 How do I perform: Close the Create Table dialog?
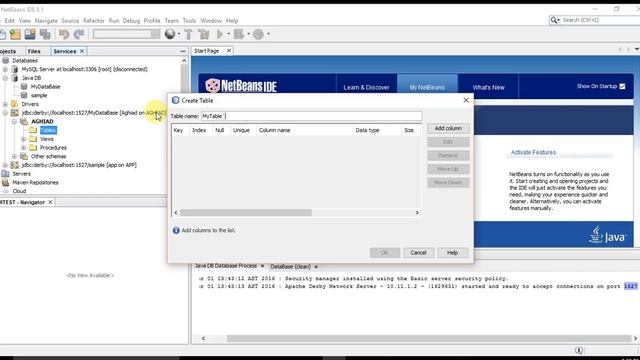[x=466, y=100]
